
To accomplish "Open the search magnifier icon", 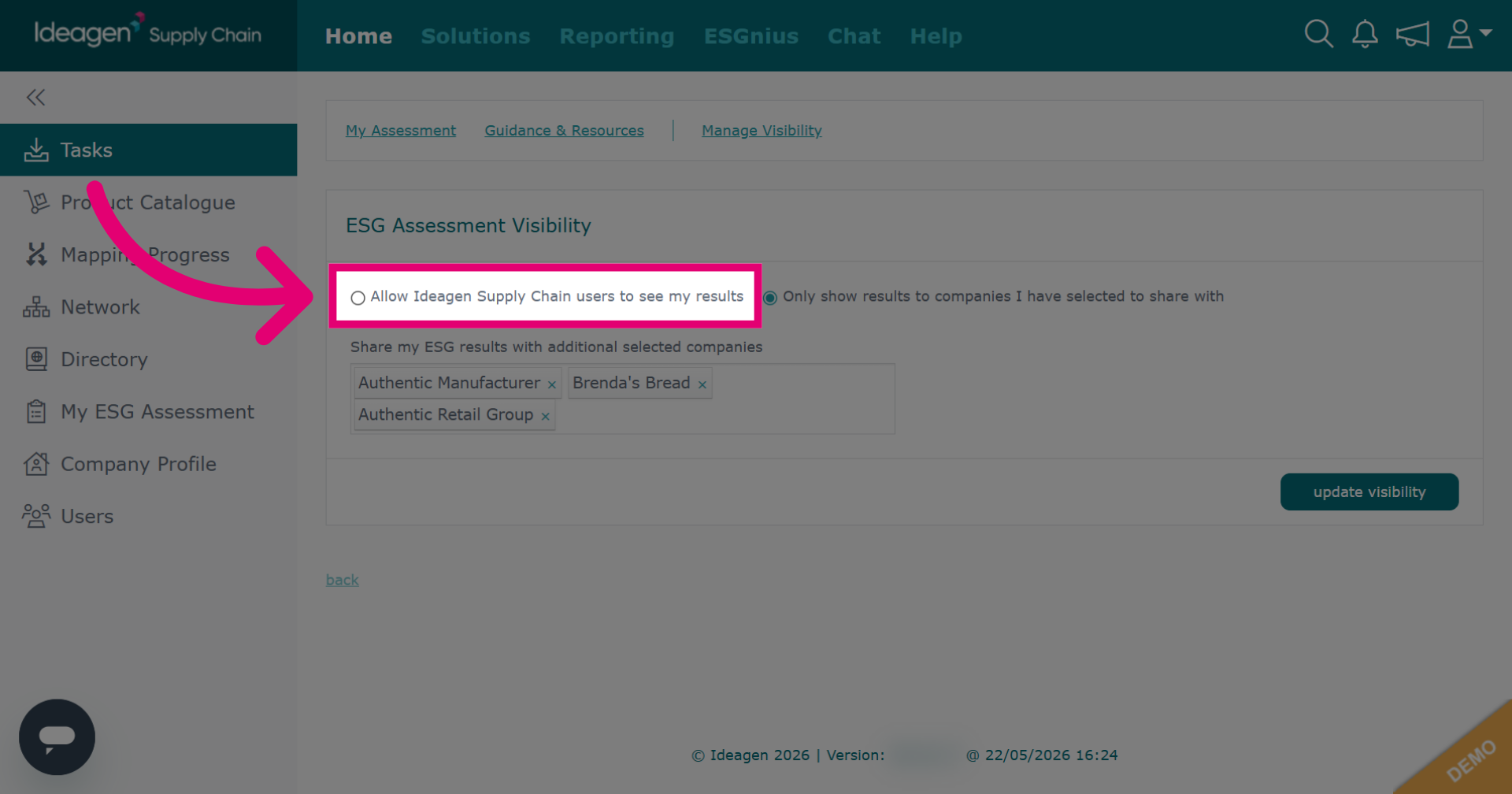I will 1318,34.
